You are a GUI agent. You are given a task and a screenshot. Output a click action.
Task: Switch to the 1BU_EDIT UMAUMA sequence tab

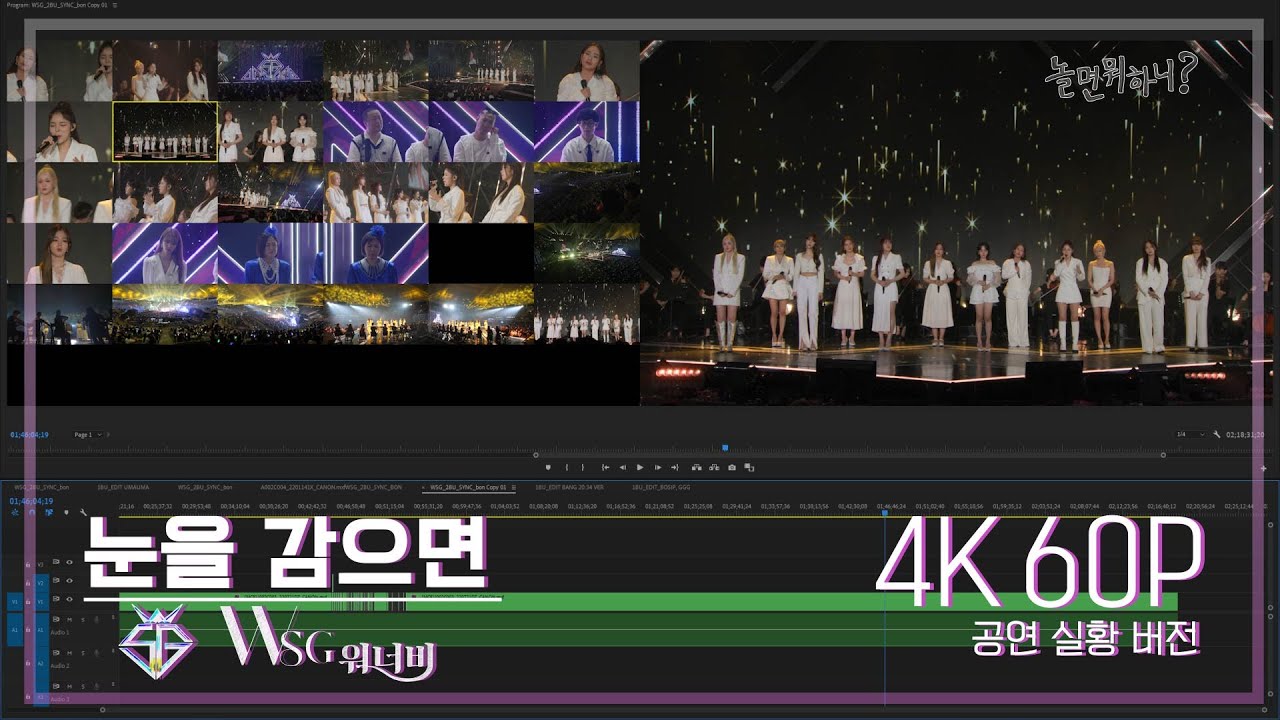click(123, 488)
